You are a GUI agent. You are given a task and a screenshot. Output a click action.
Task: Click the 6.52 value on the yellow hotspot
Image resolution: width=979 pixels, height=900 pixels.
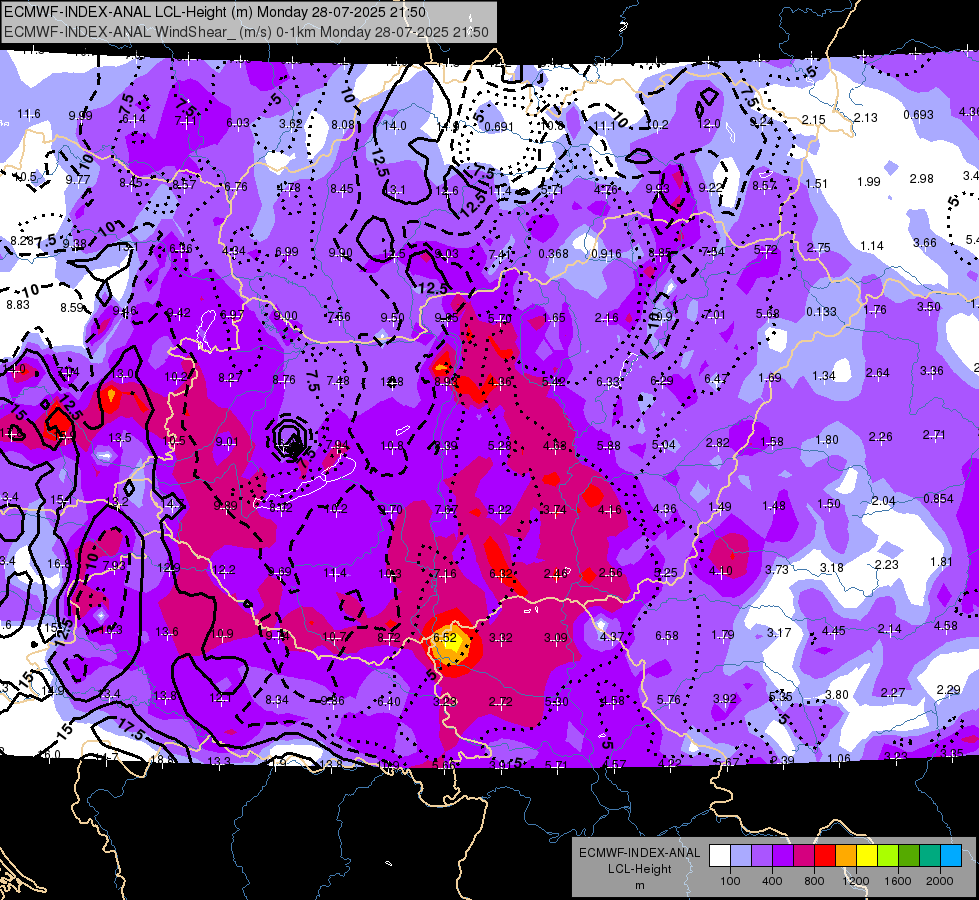[x=445, y=637]
